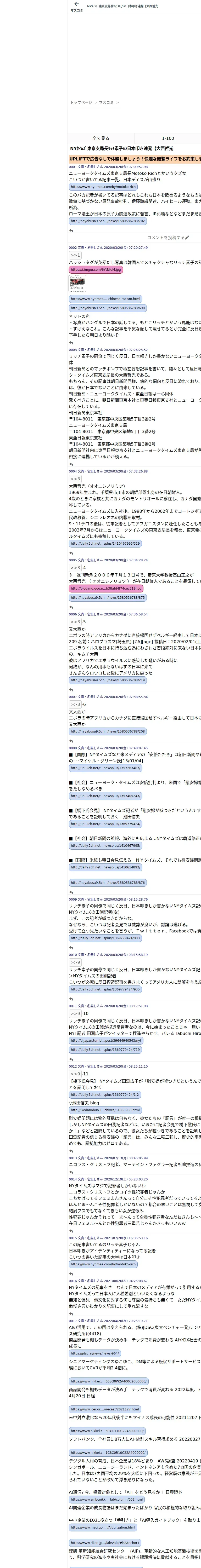Viewport: 201px width, 1568px height.
Task: Open hayabusa9 news/1580536788/702 link
Action: pos(108,221)
